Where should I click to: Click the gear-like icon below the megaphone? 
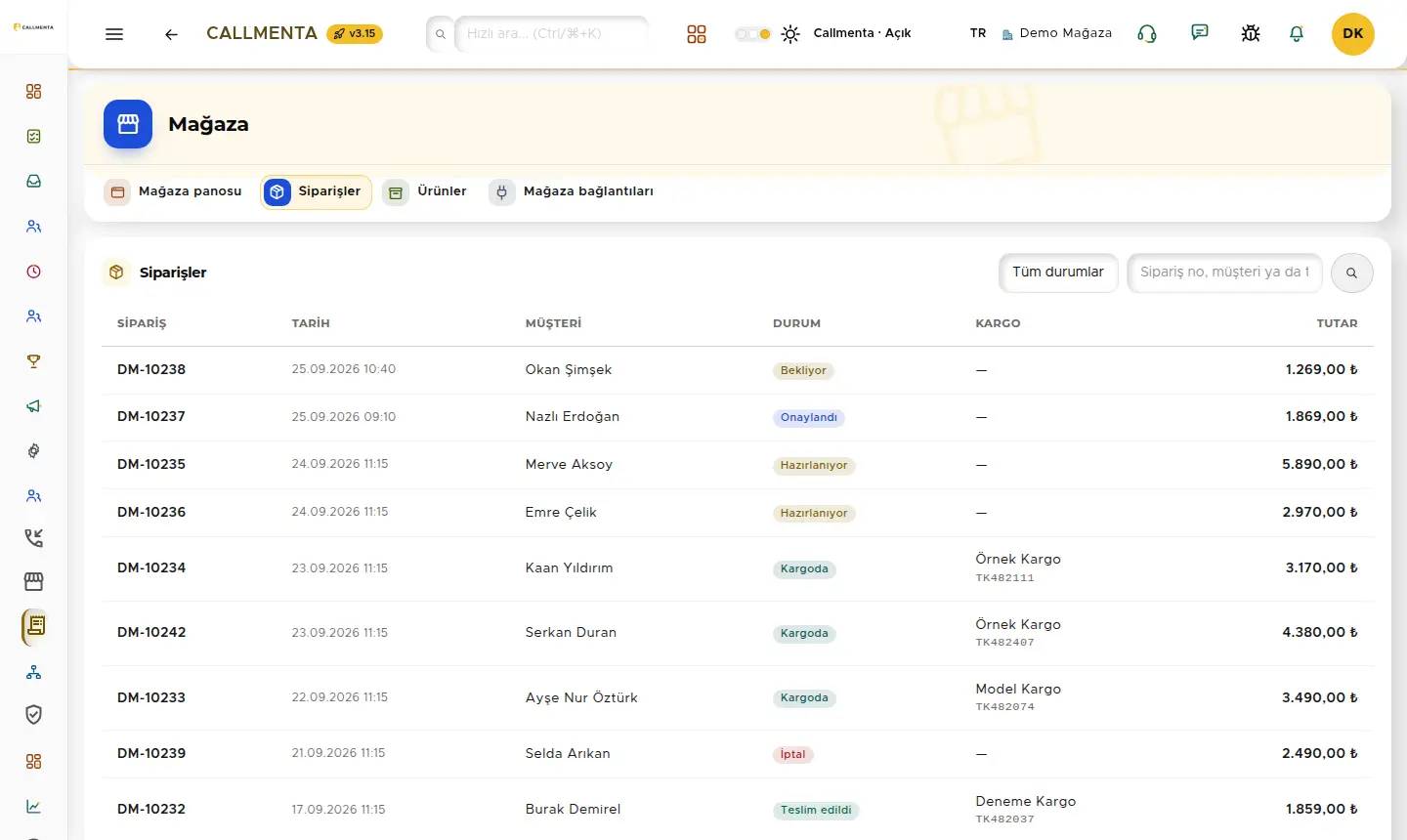34,451
